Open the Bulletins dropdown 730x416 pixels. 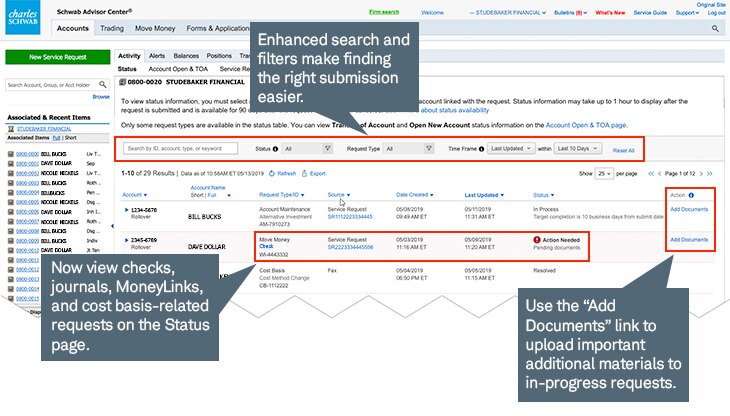pyautogui.click(x=570, y=13)
